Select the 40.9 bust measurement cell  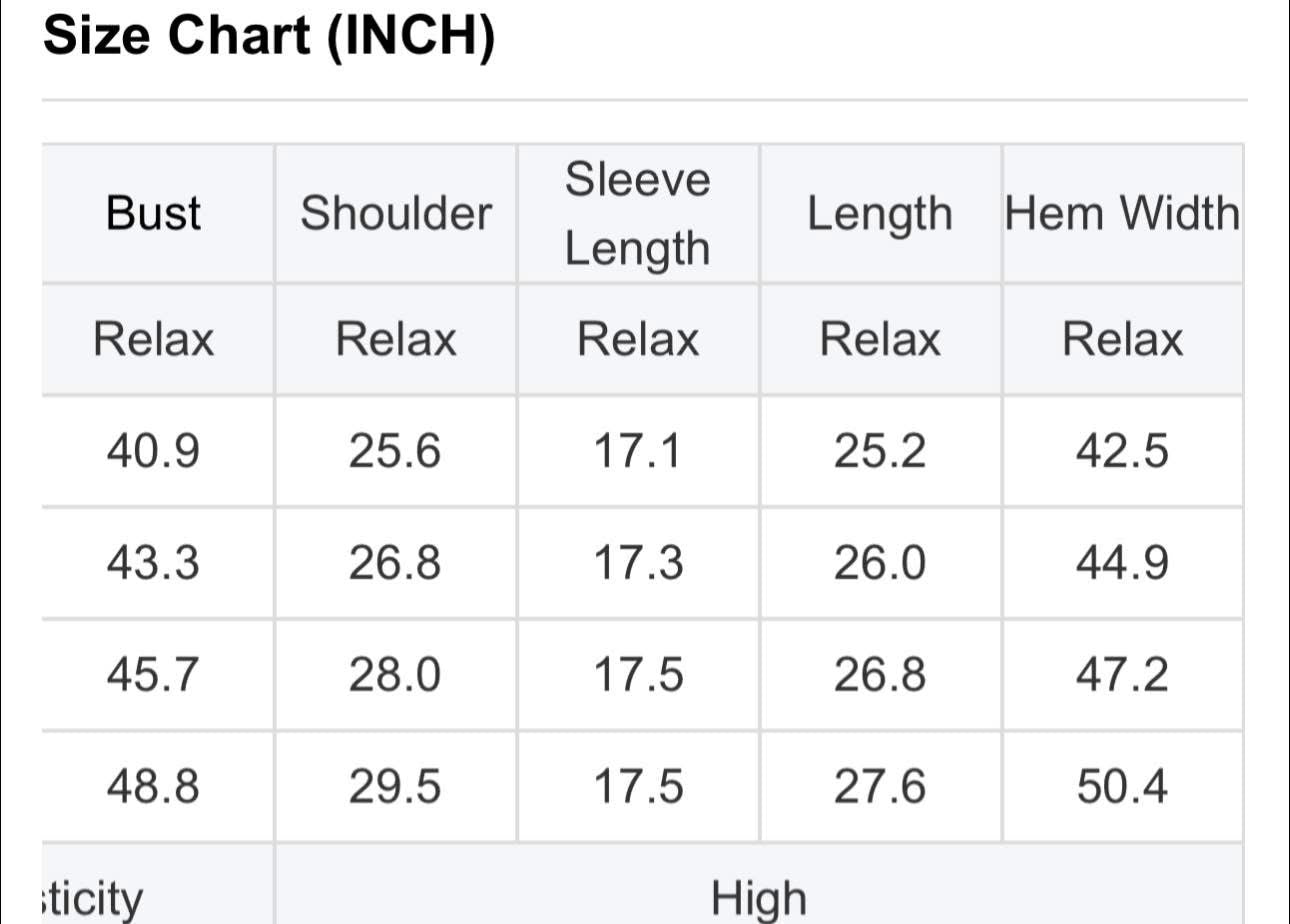pos(154,451)
